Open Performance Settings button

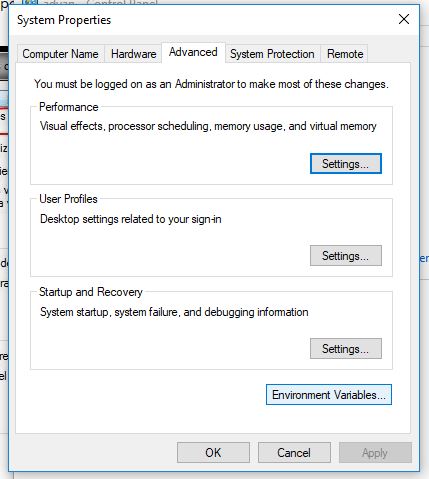346,164
